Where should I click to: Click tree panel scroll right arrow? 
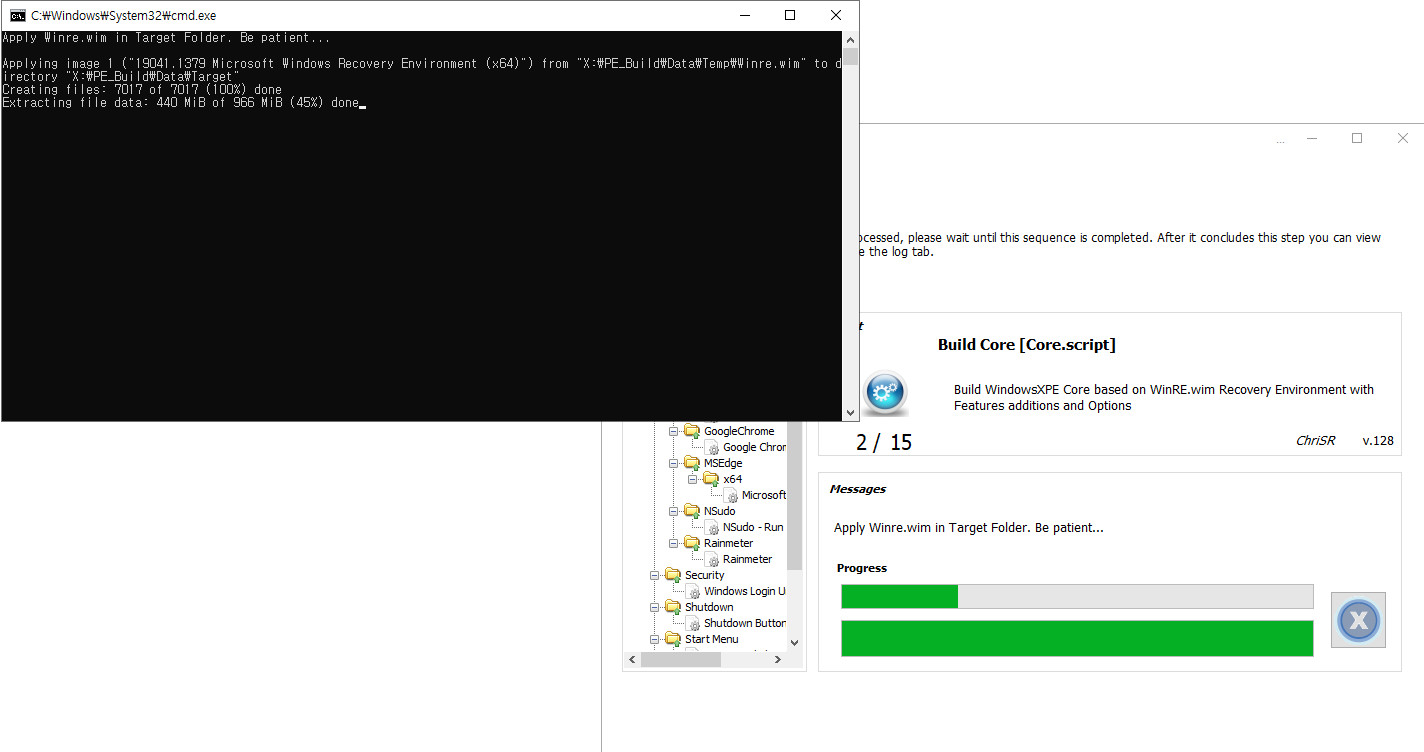[779, 660]
